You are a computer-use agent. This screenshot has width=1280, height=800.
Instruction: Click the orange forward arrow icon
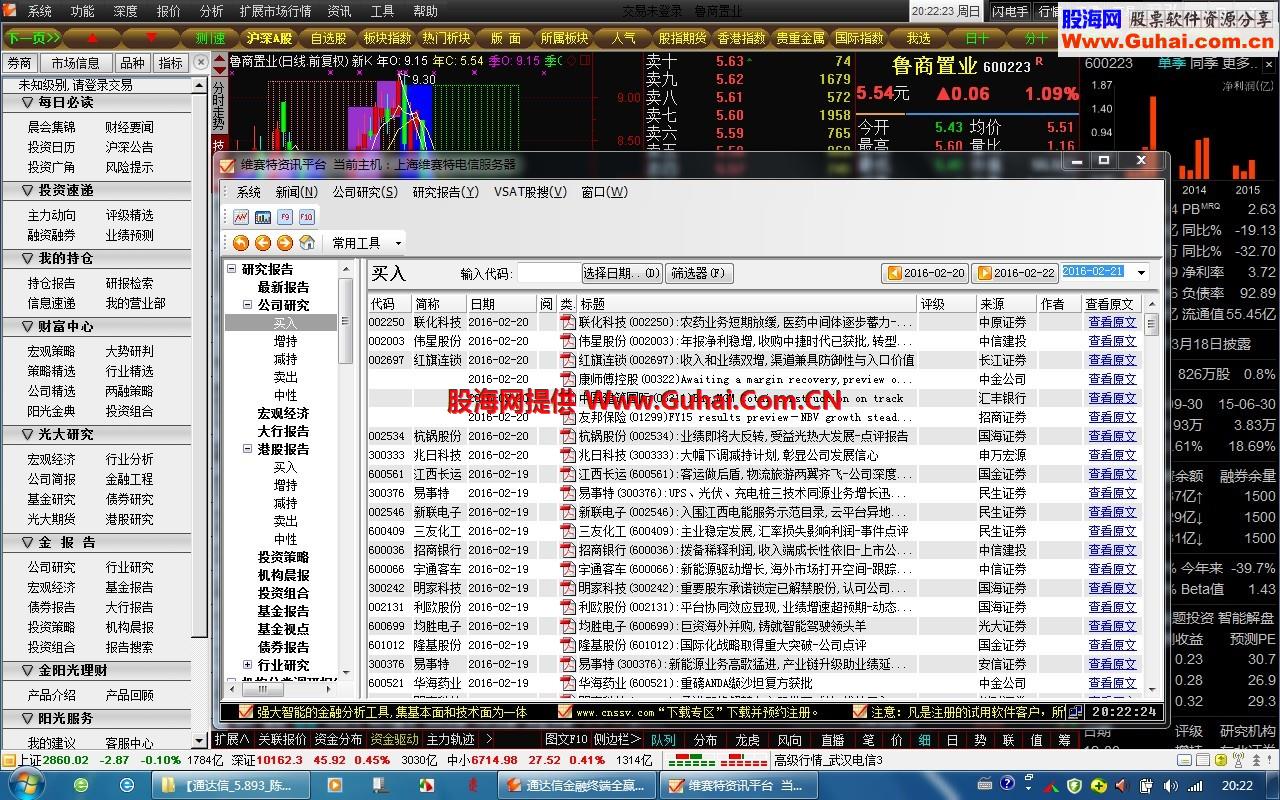click(x=285, y=243)
